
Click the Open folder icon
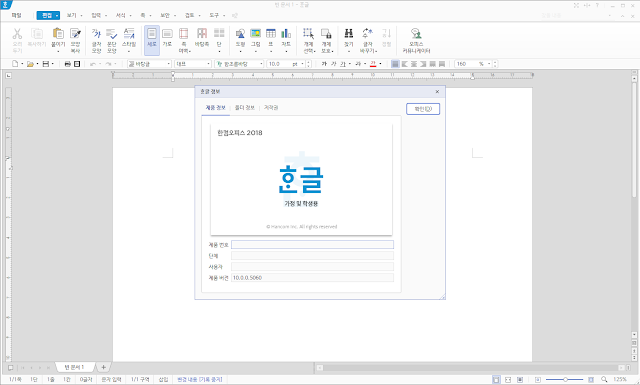tap(30, 64)
